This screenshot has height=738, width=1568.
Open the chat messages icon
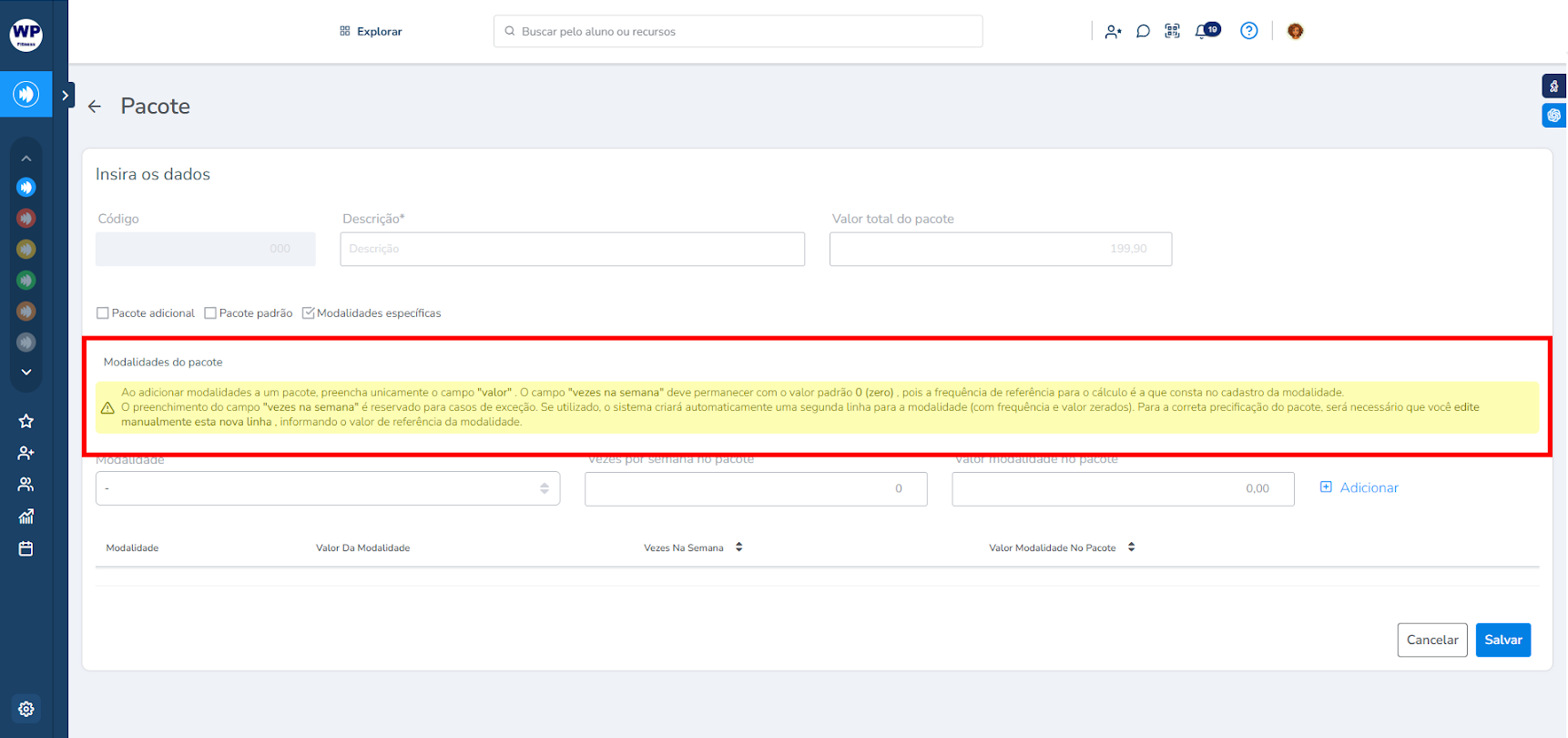pyautogui.click(x=1143, y=31)
